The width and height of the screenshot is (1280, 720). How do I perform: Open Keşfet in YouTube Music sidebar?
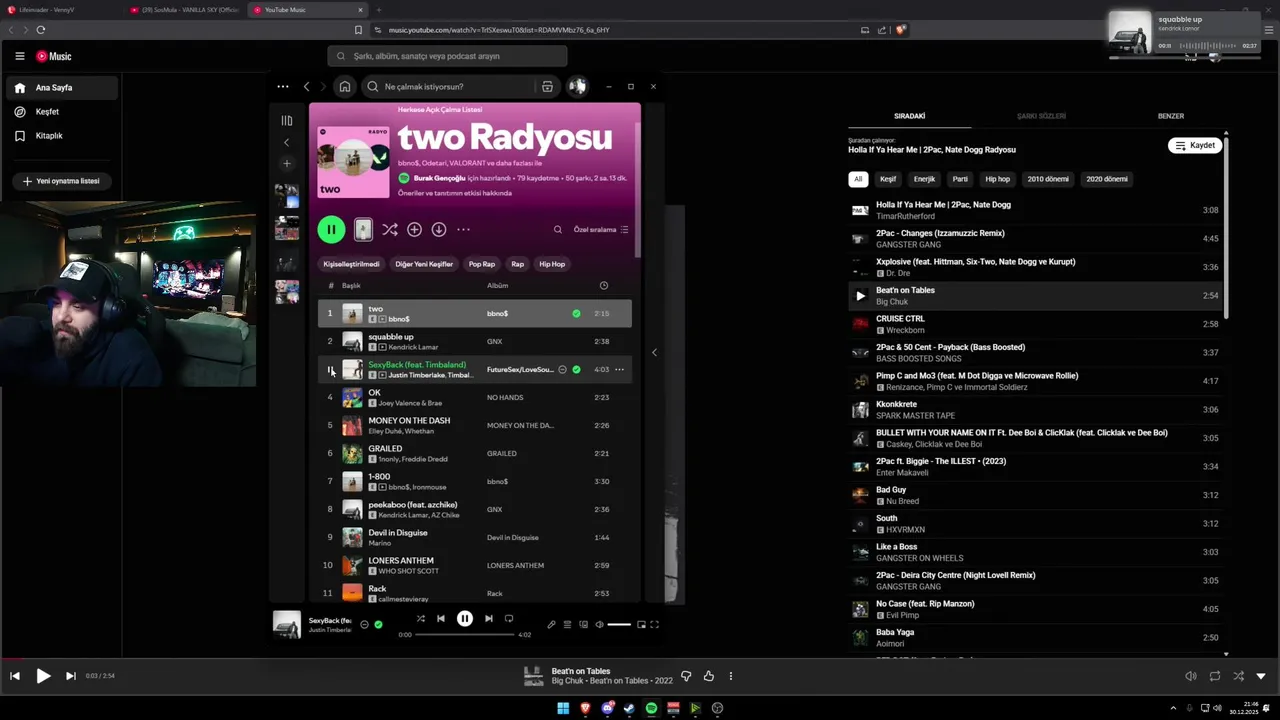coord(62,112)
